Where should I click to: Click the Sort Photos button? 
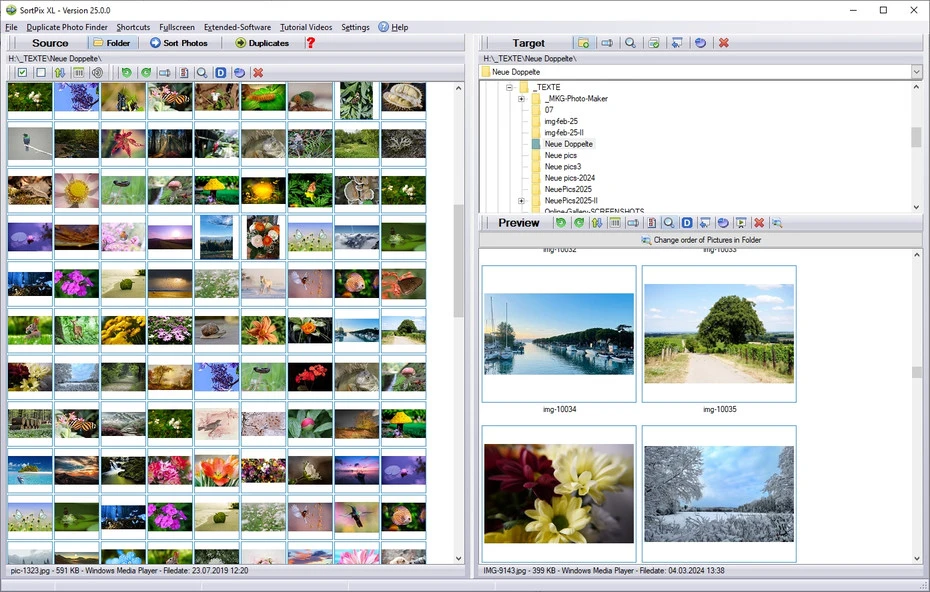click(179, 43)
